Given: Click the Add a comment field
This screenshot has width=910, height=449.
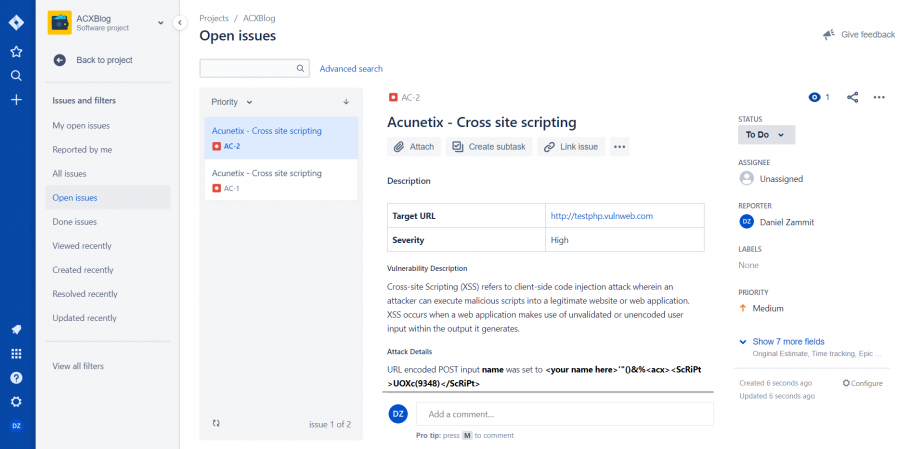Looking at the screenshot, I should [565, 414].
